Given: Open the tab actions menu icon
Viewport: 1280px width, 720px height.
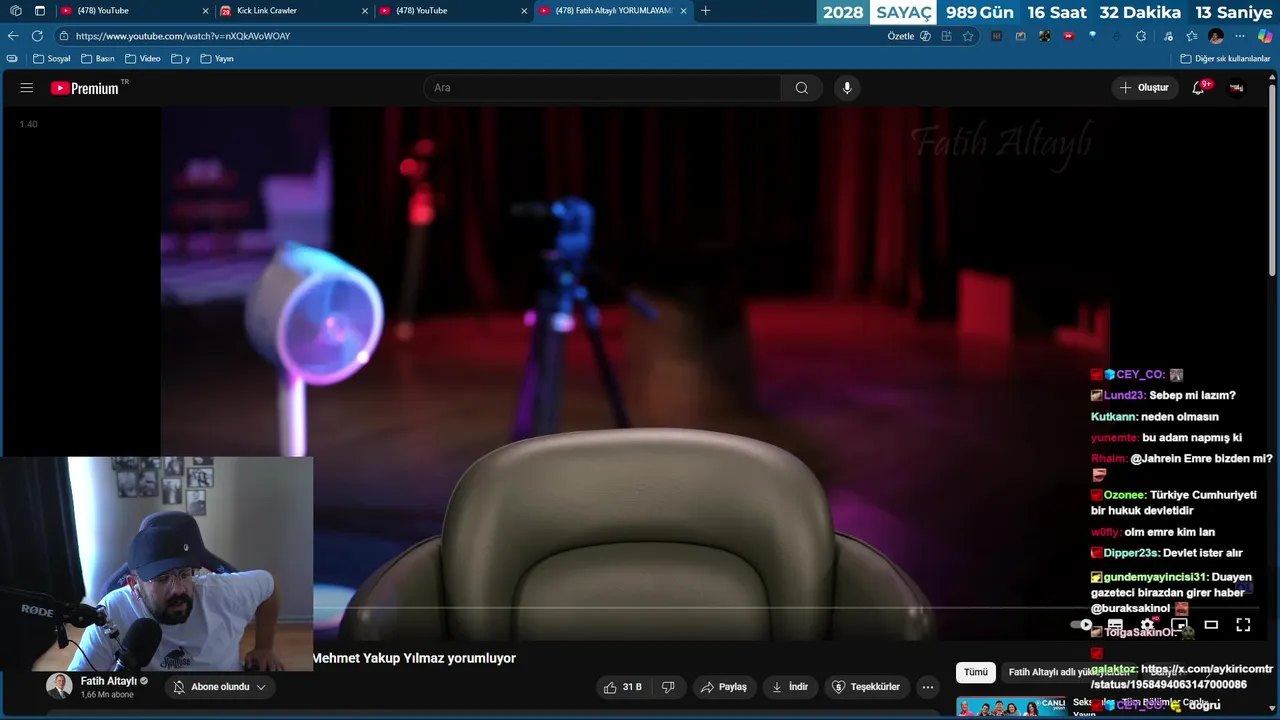Looking at the screenshot, I should [x=39, y=11].
